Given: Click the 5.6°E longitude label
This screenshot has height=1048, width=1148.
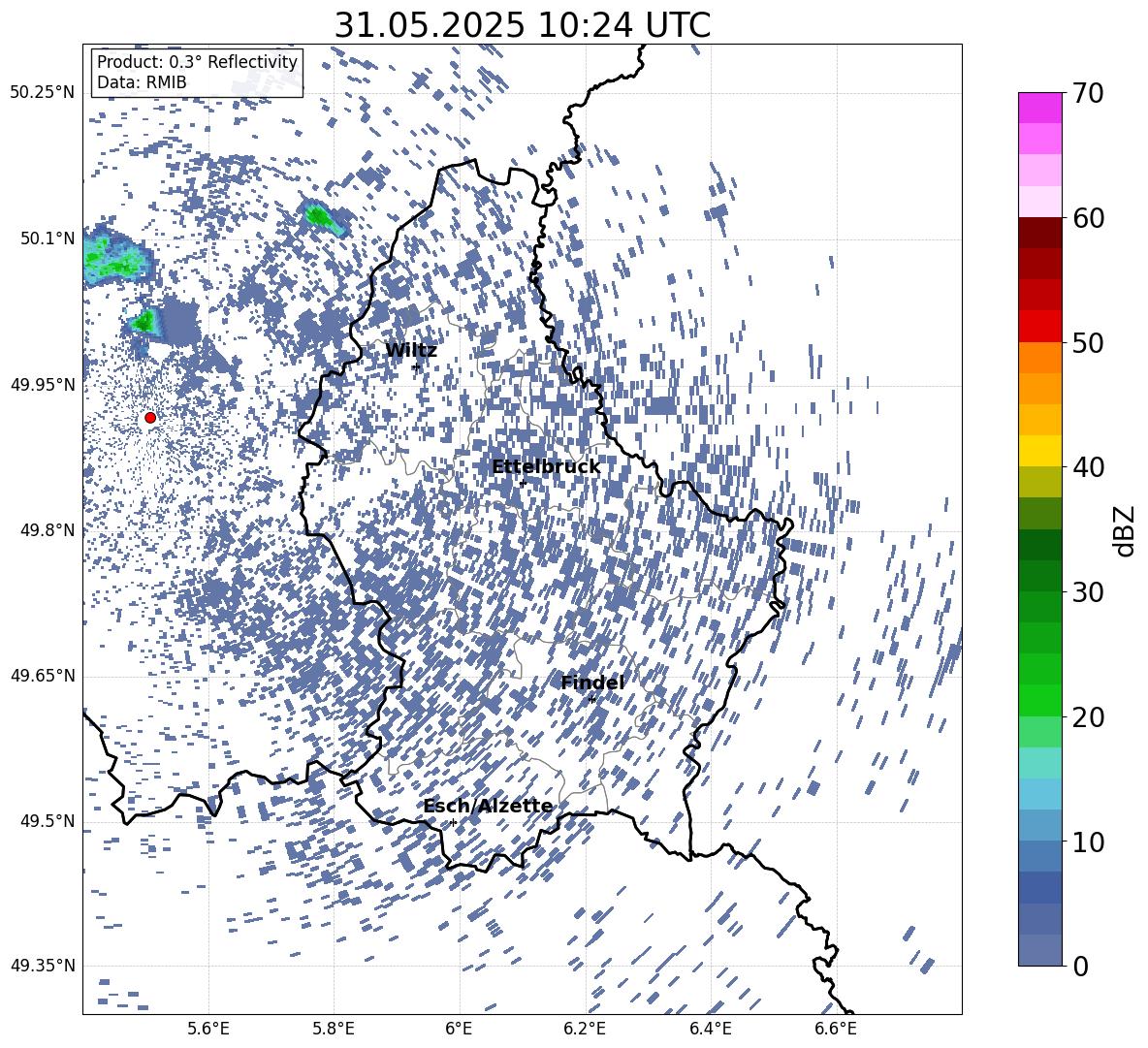Looking at the screenshot, I should click(208, 1029).
